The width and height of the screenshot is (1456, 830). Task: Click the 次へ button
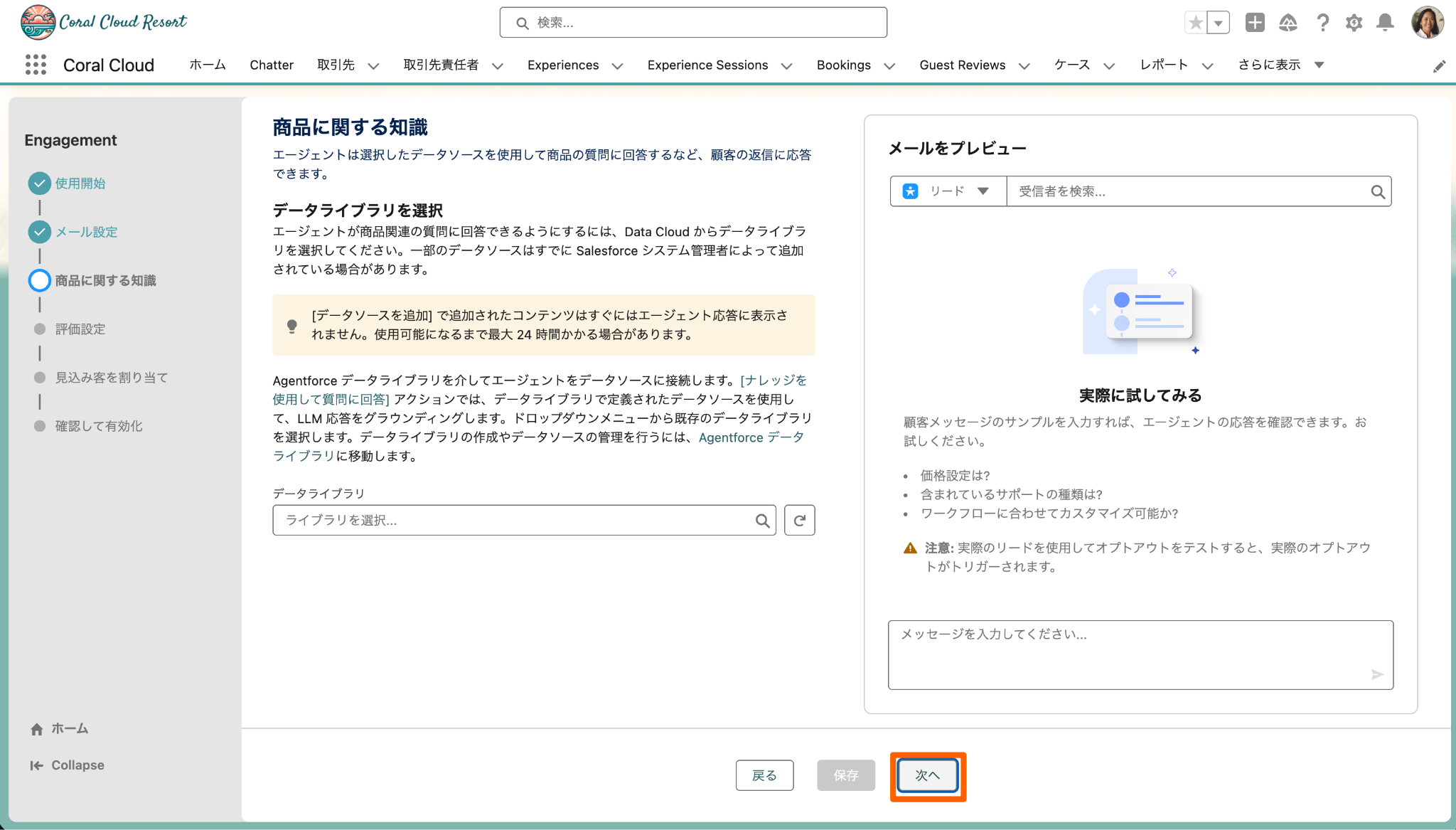point(927,775)
